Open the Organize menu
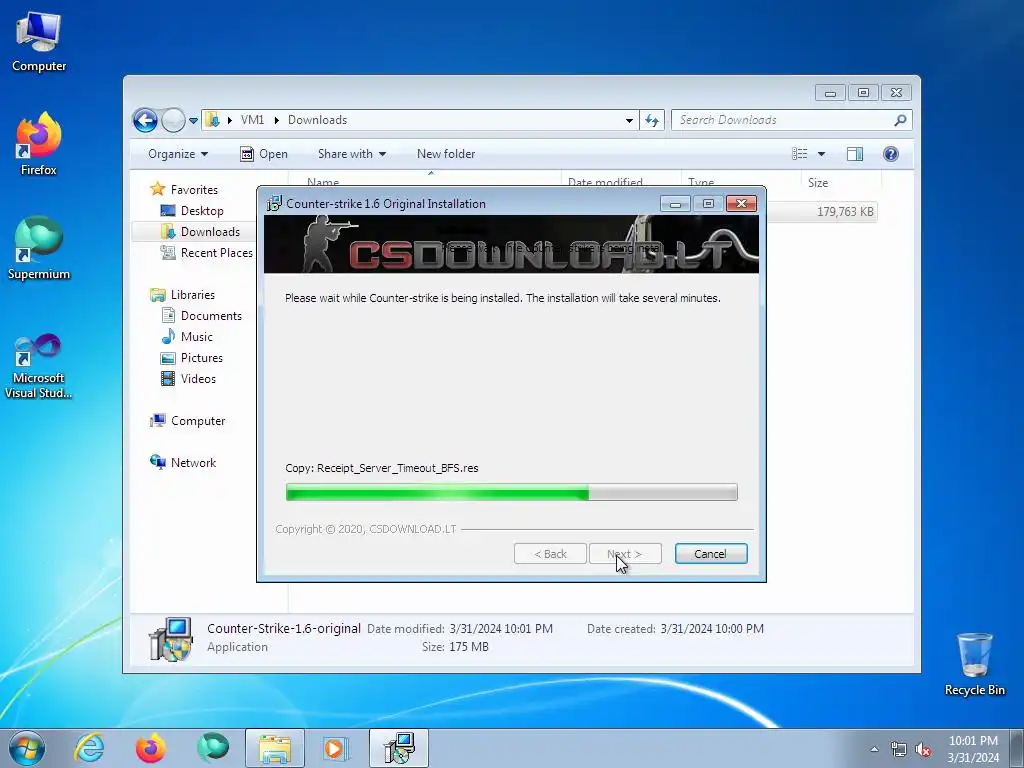Image resolution: width=1024 pixels, height=768 pixels. pos(178,154)
